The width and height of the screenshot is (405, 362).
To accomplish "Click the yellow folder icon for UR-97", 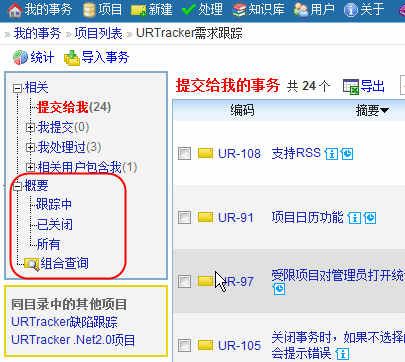I will click(x=205, y=281).
